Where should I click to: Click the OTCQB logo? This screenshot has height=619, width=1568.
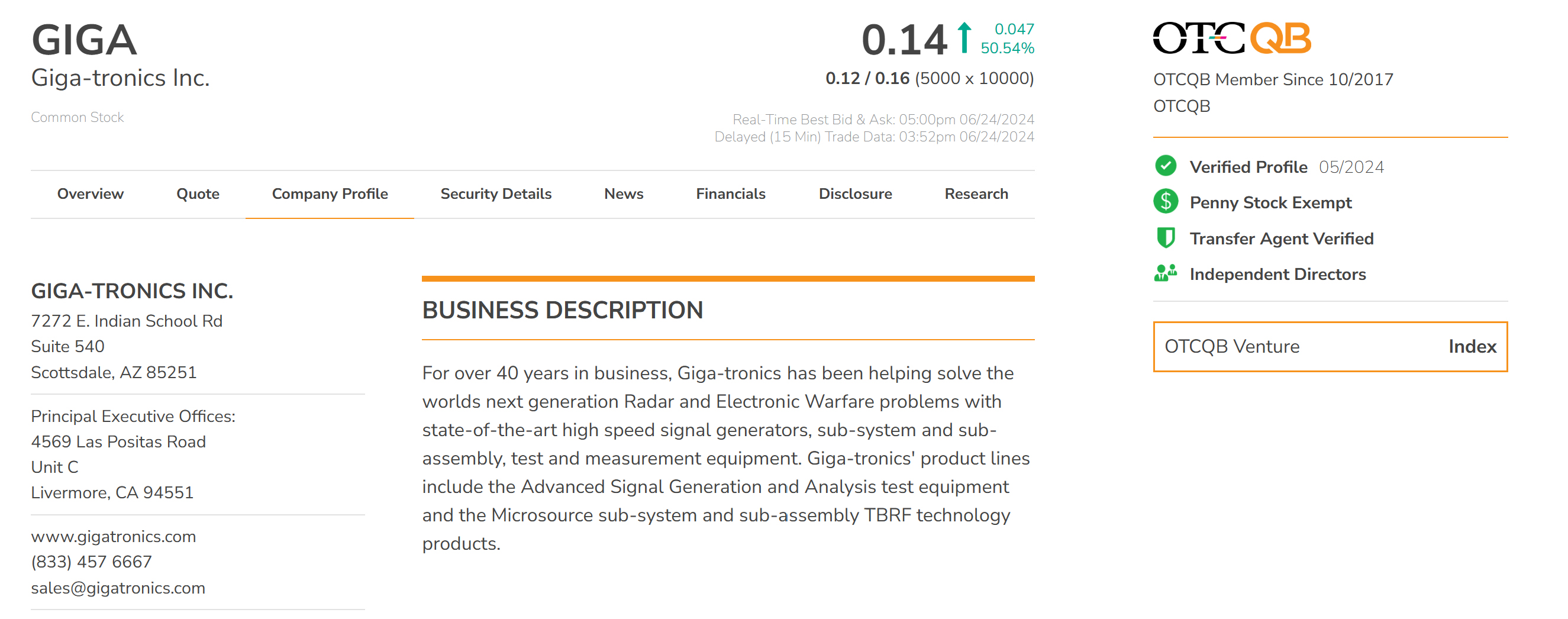(1231, 38)
